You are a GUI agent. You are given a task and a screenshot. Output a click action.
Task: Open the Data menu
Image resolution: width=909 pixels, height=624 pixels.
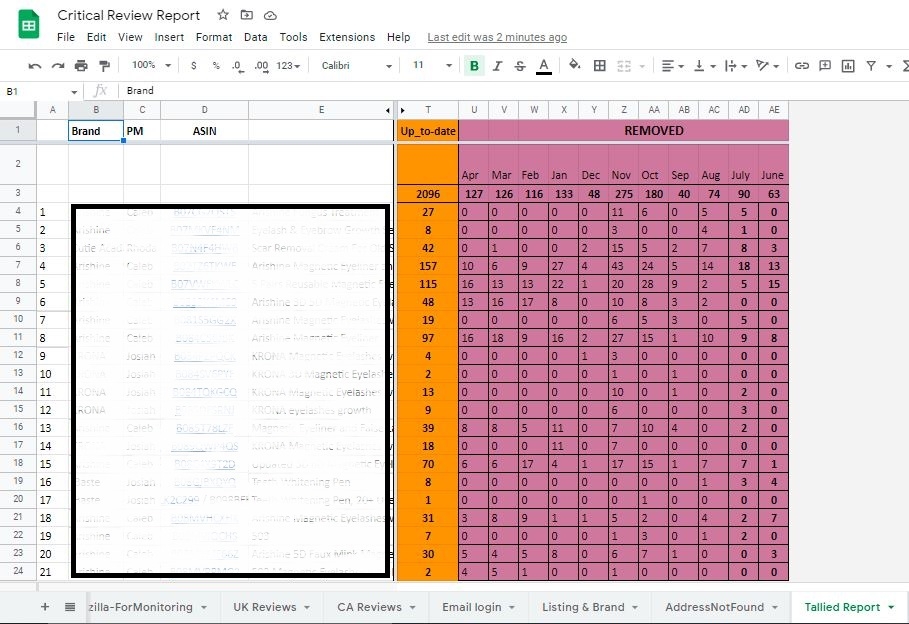tap(256, 37)
